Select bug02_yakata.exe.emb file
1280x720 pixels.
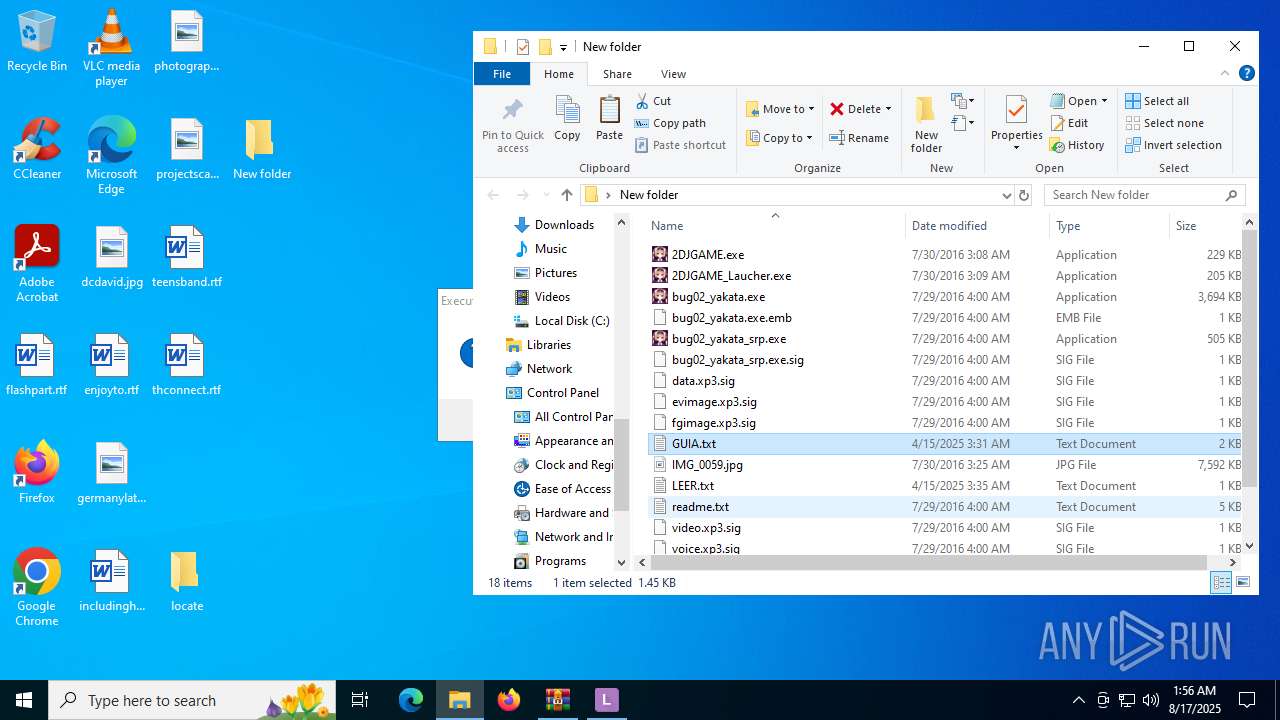(731, 318)
